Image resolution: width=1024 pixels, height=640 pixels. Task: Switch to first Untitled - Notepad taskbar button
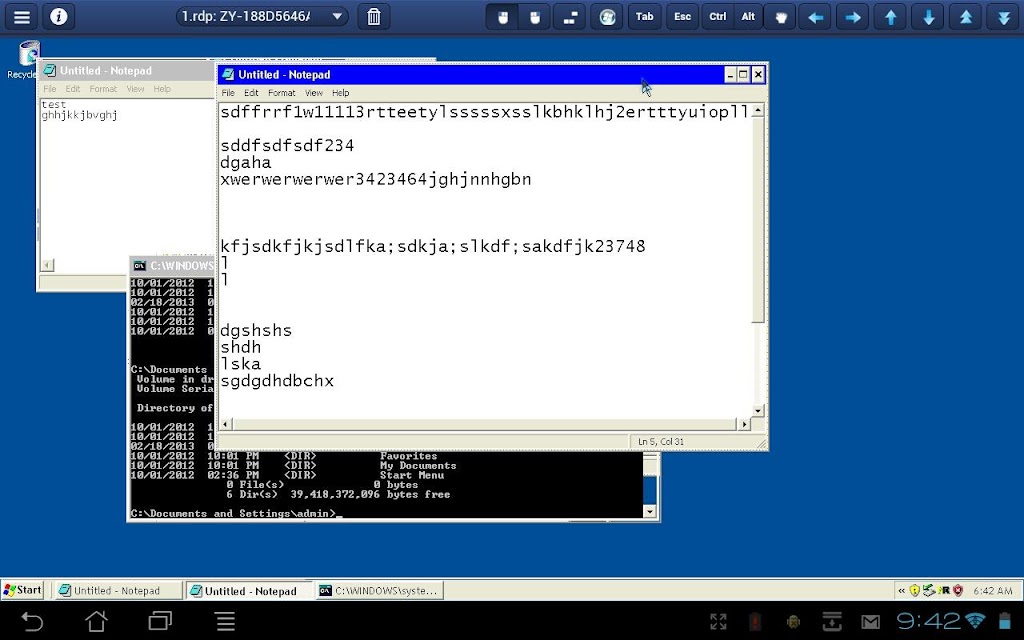point(117,590)
